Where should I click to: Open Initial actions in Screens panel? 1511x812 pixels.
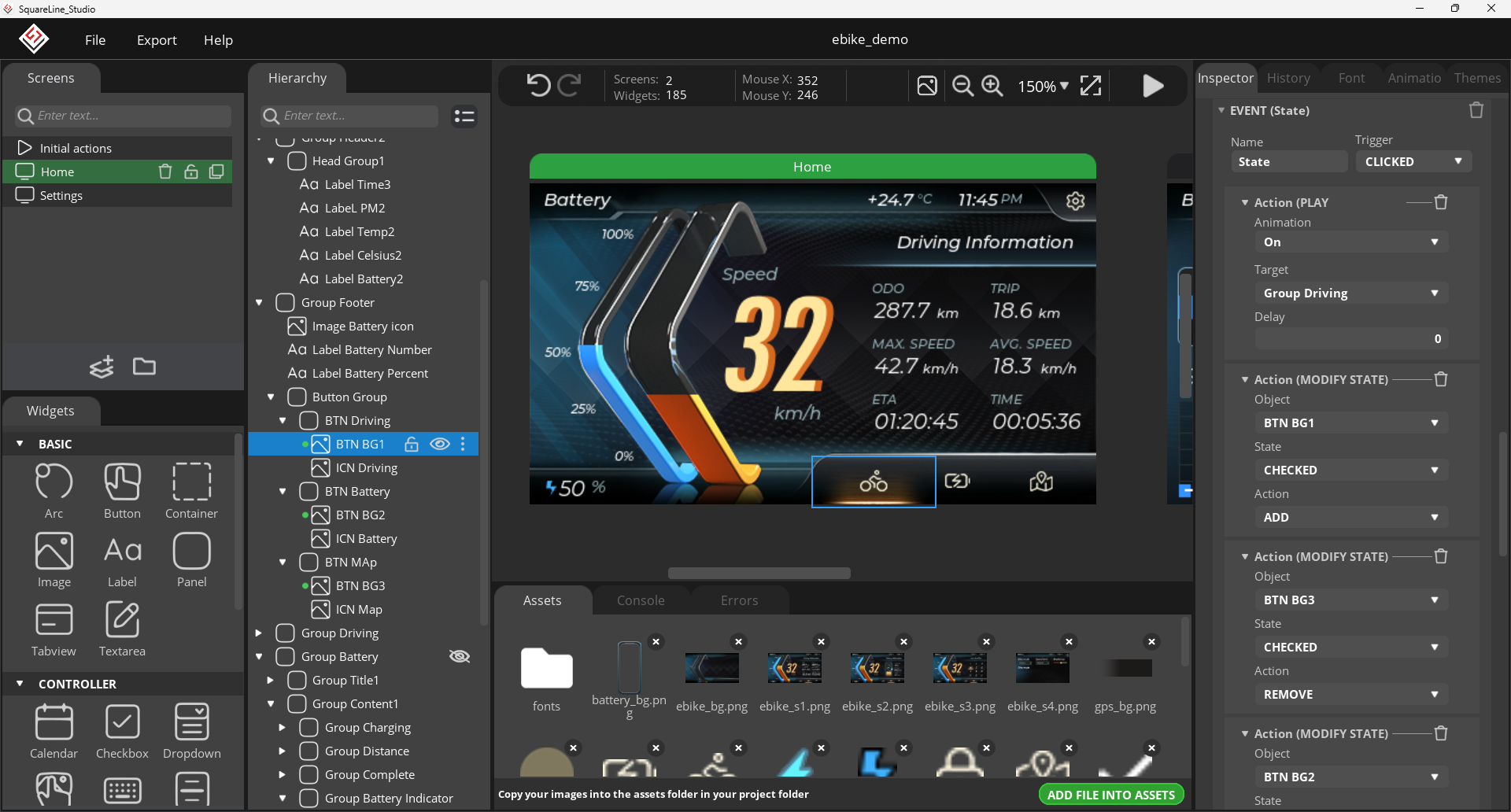118,148
